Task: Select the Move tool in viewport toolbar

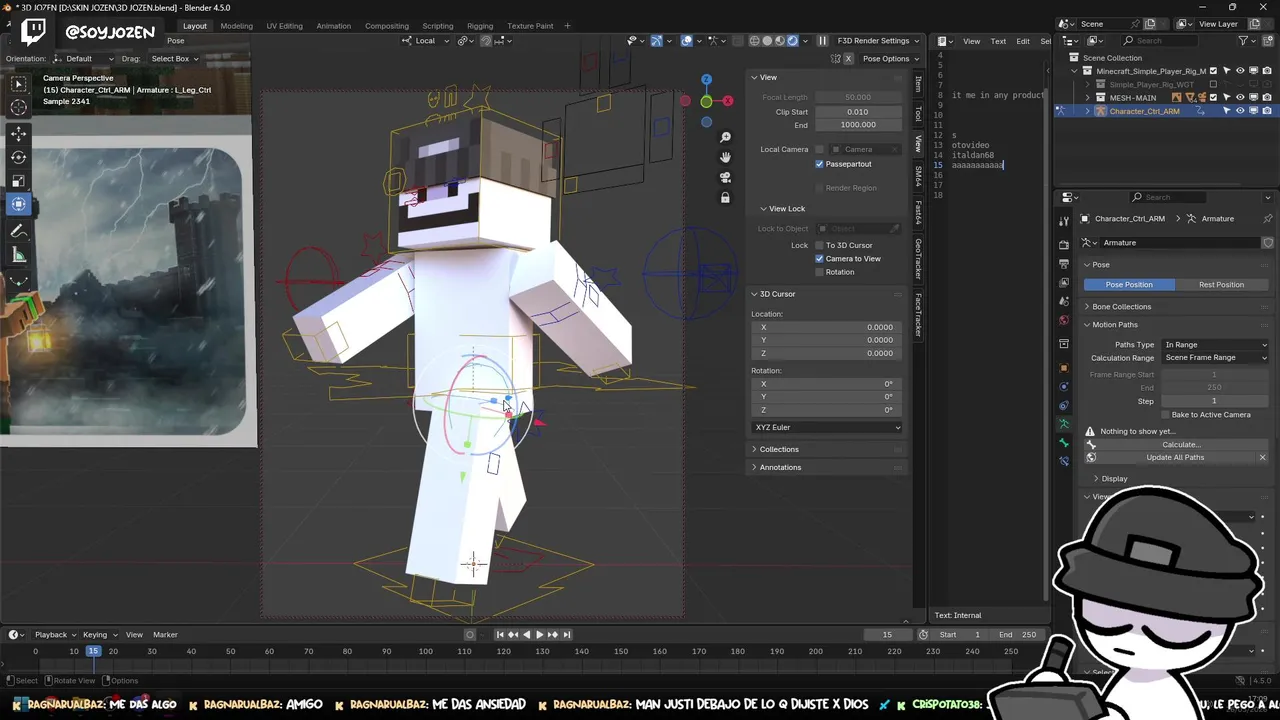Action: [x=19, y=133]
